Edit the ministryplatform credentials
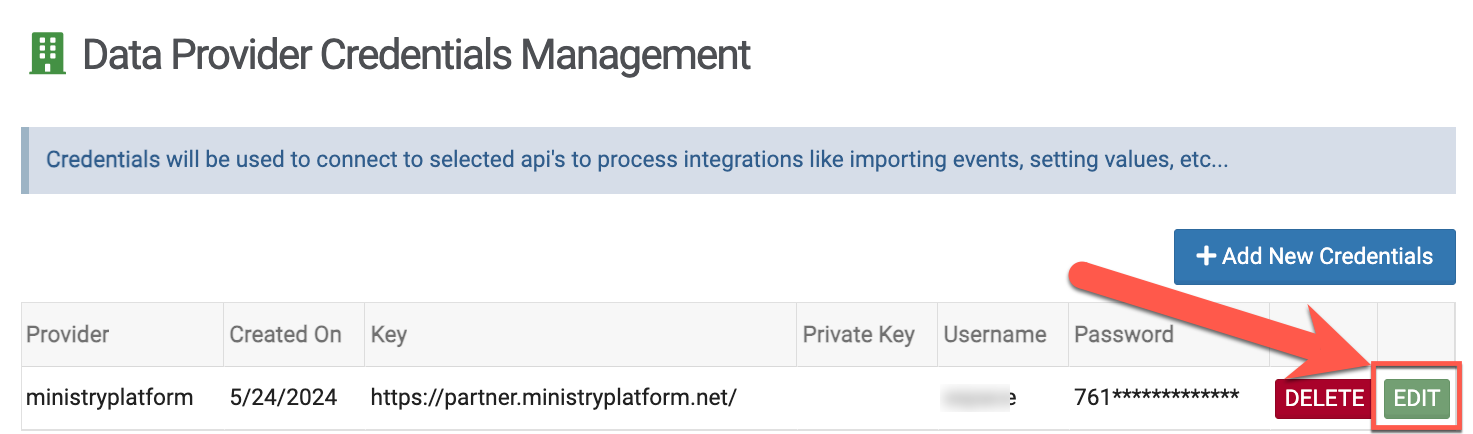 tap(1415, 398)
